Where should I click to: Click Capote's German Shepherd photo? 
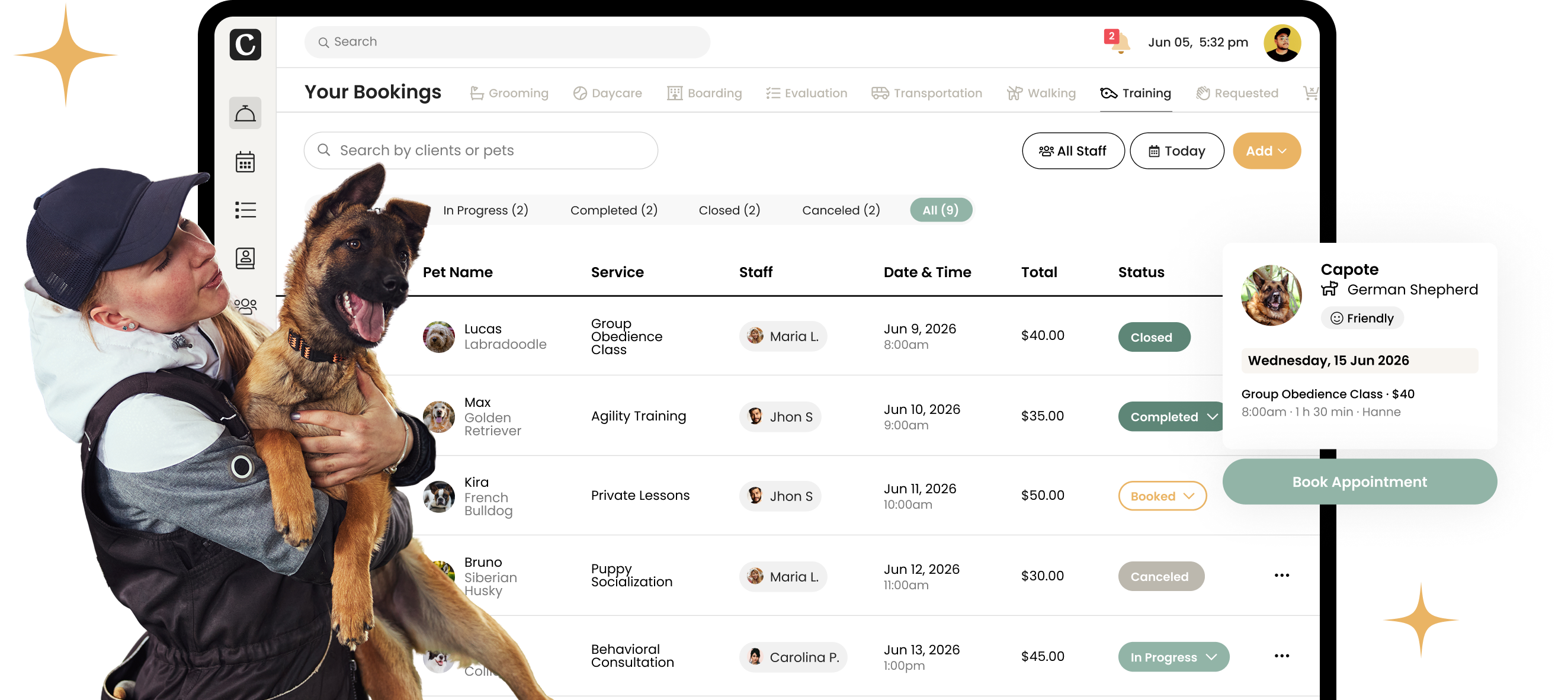tap(1271, 295)
